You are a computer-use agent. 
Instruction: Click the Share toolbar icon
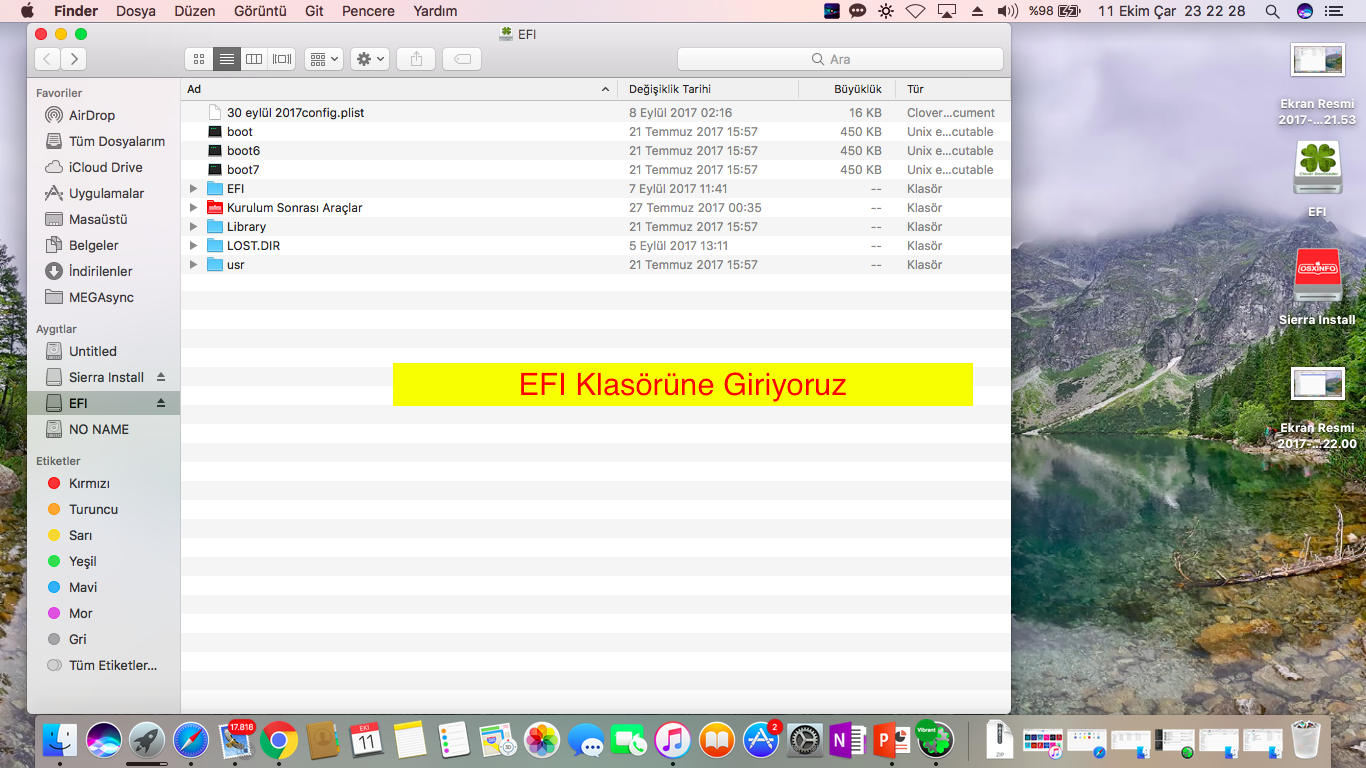pyautogui.click(x=416, y=59)
